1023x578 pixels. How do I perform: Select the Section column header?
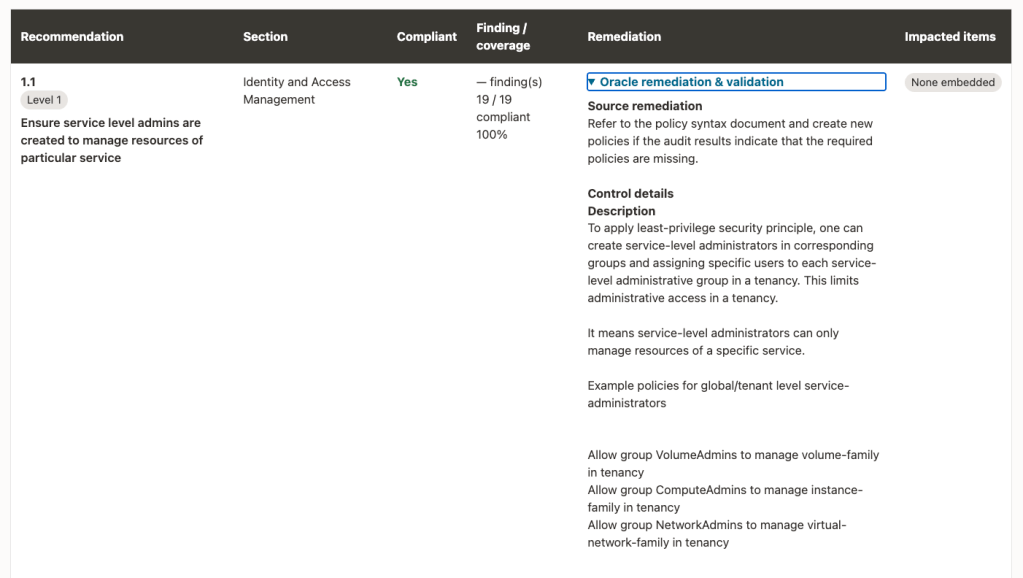265,37
